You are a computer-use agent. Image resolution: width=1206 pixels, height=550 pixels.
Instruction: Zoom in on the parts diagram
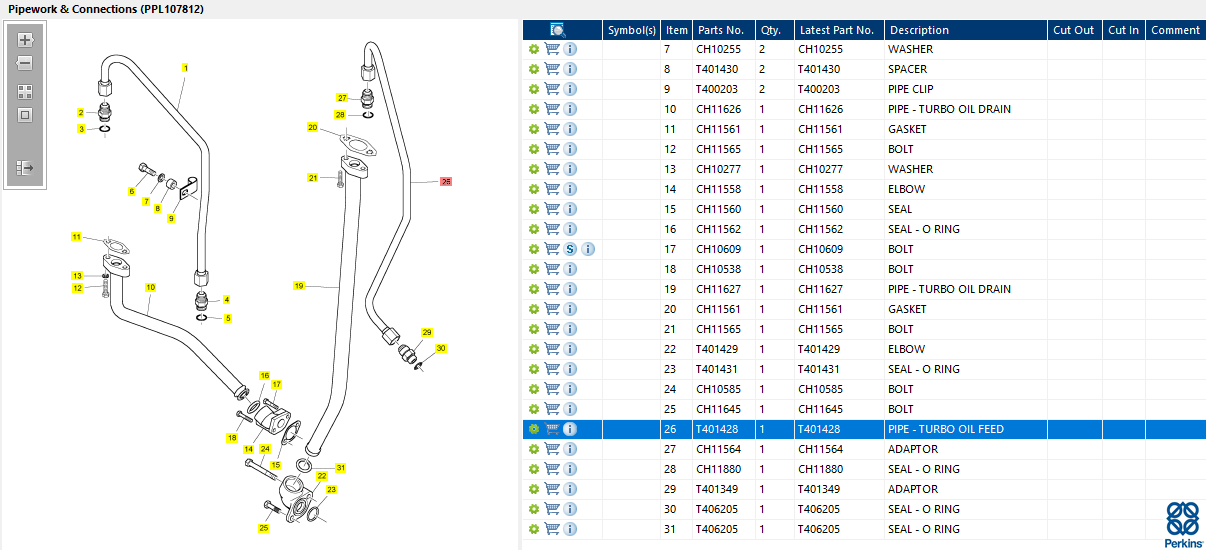25,40
